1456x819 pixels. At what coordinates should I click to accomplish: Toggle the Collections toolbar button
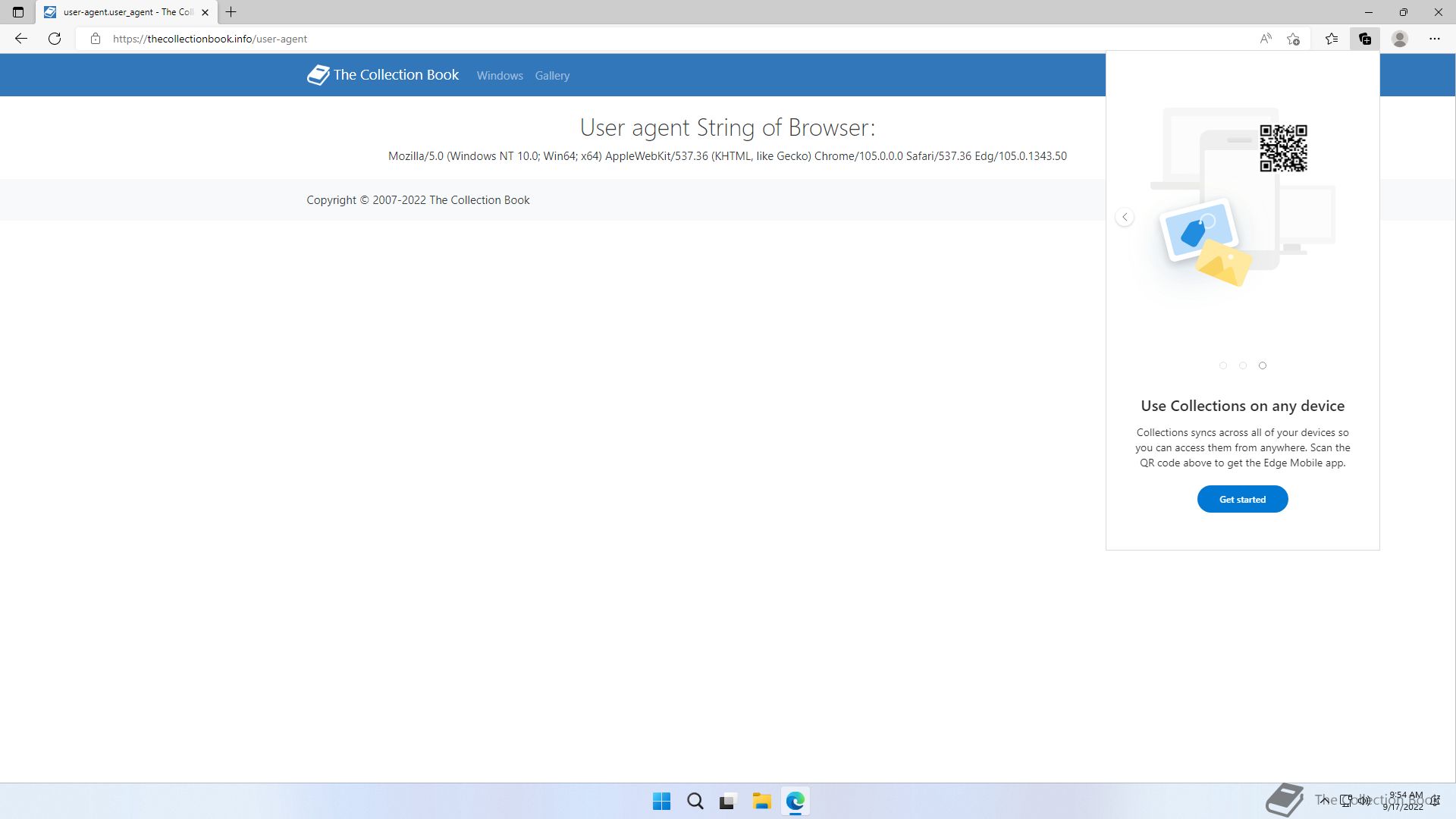(x=1365, y=39)
